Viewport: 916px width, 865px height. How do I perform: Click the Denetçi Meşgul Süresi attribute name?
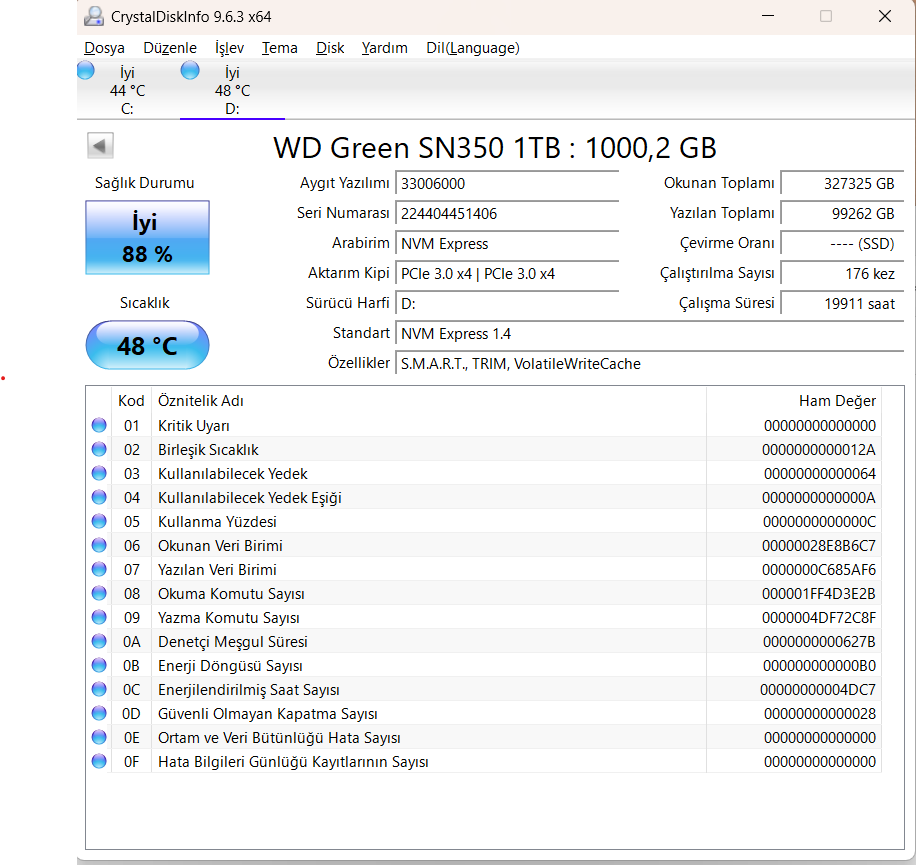pyautogui.click(x=233, y=642)
